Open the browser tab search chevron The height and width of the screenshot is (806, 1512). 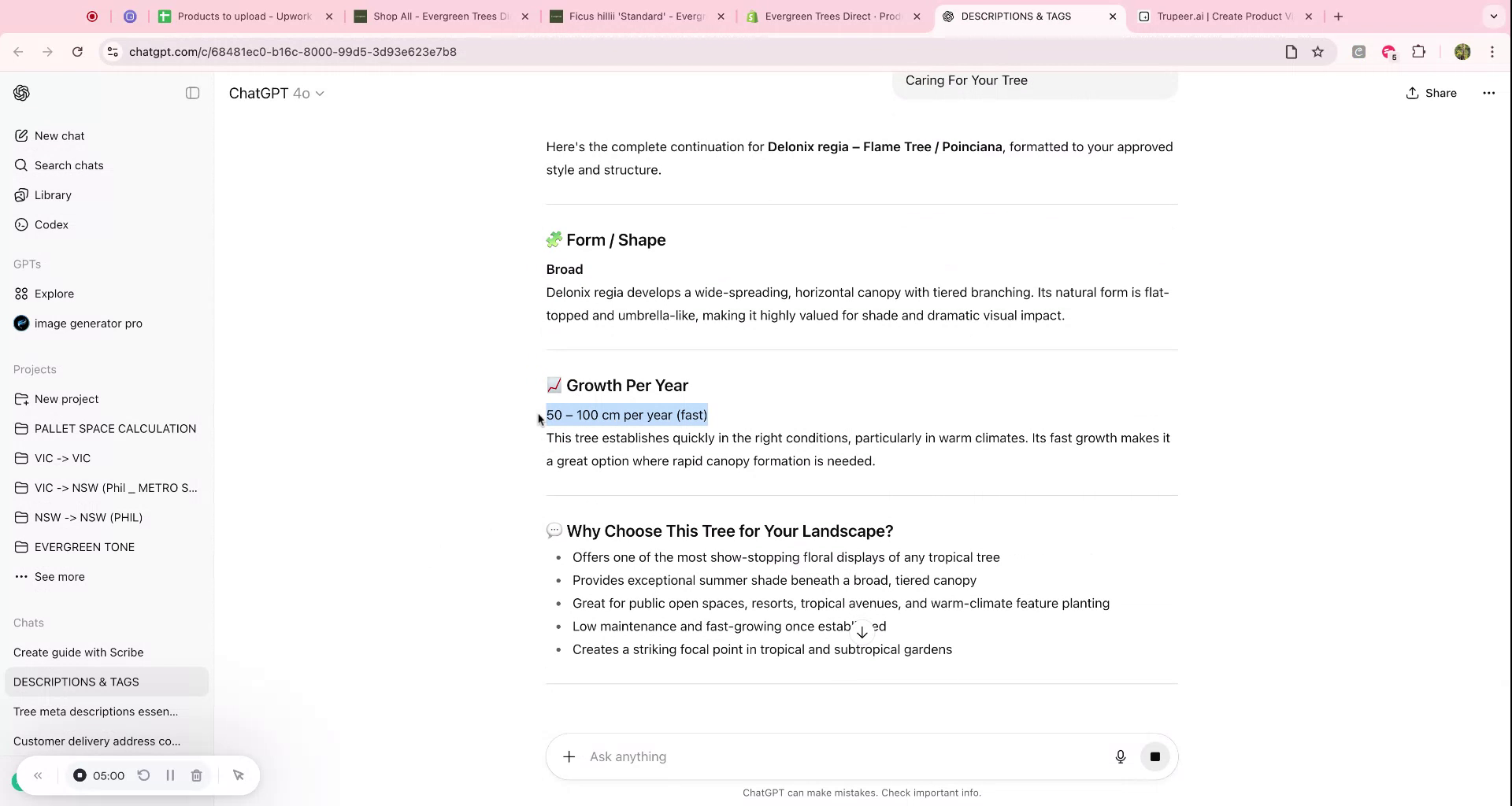coord(1493,16)
